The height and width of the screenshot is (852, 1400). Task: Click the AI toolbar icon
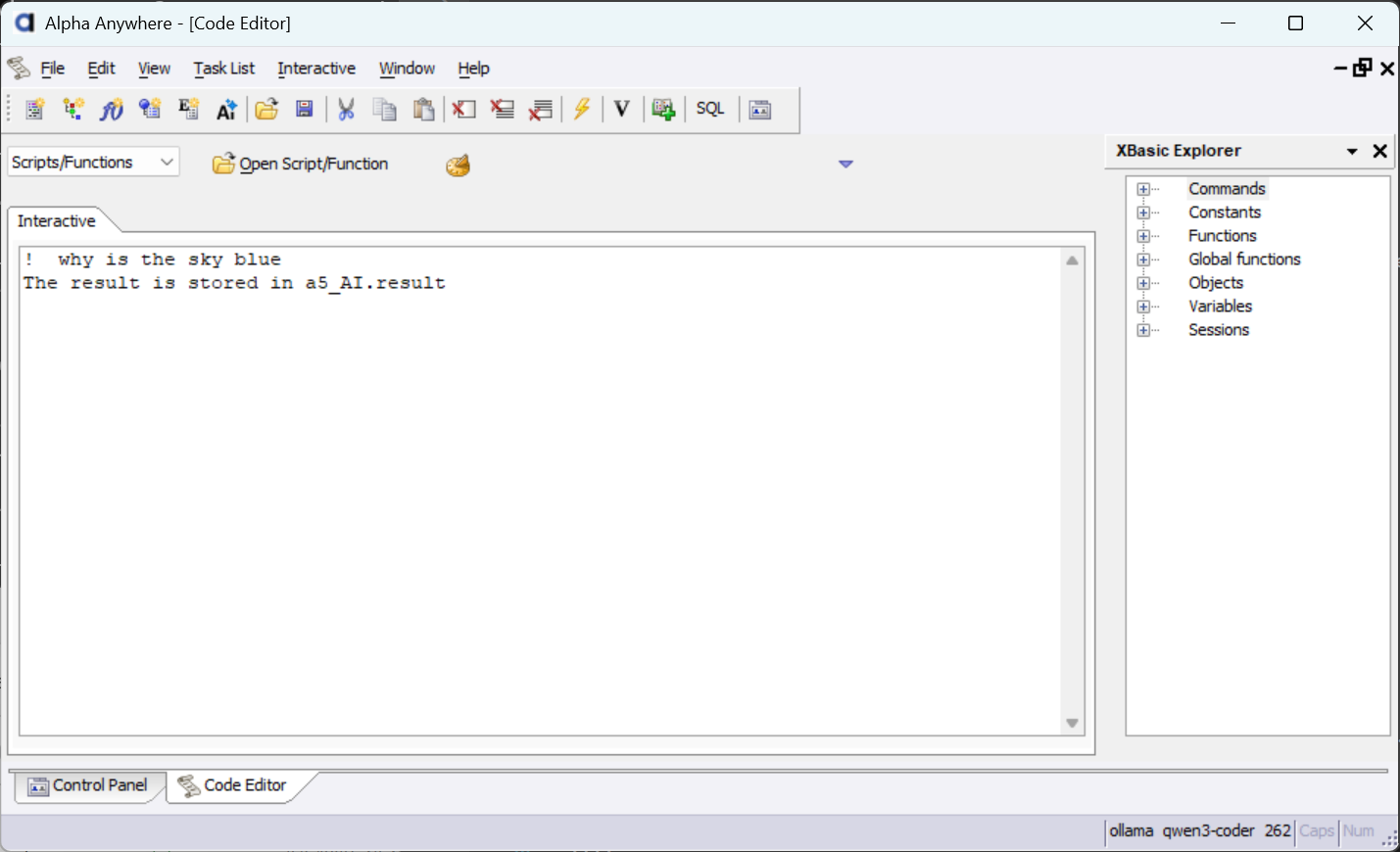coord(226,110)
